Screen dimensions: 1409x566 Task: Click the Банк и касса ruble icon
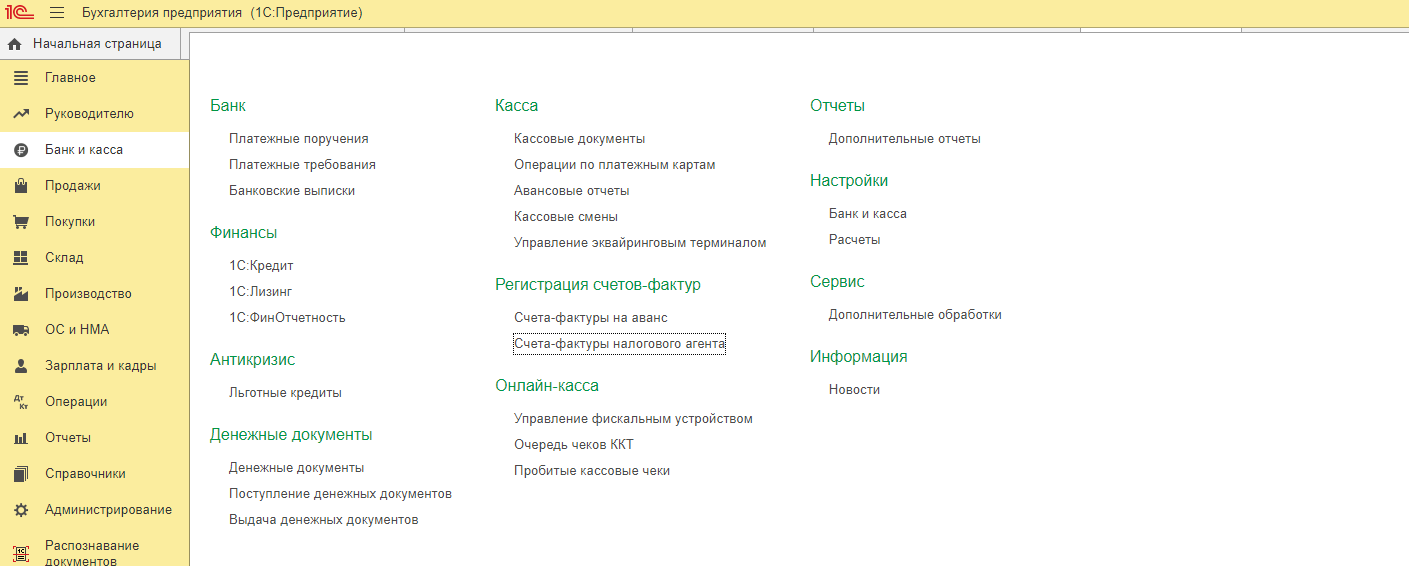(x=21, y=150)
